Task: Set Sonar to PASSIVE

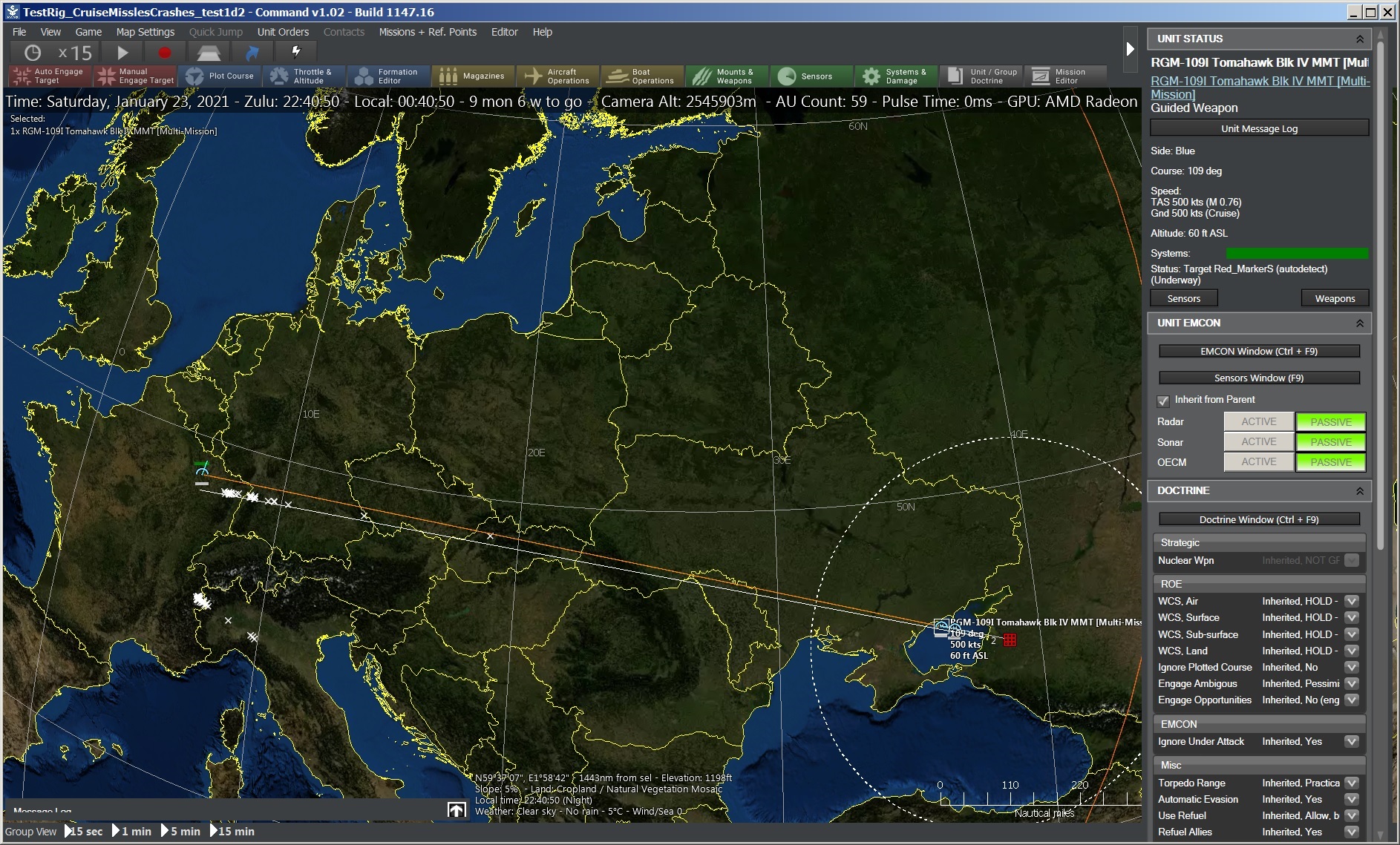Action: coord(1331,441)
